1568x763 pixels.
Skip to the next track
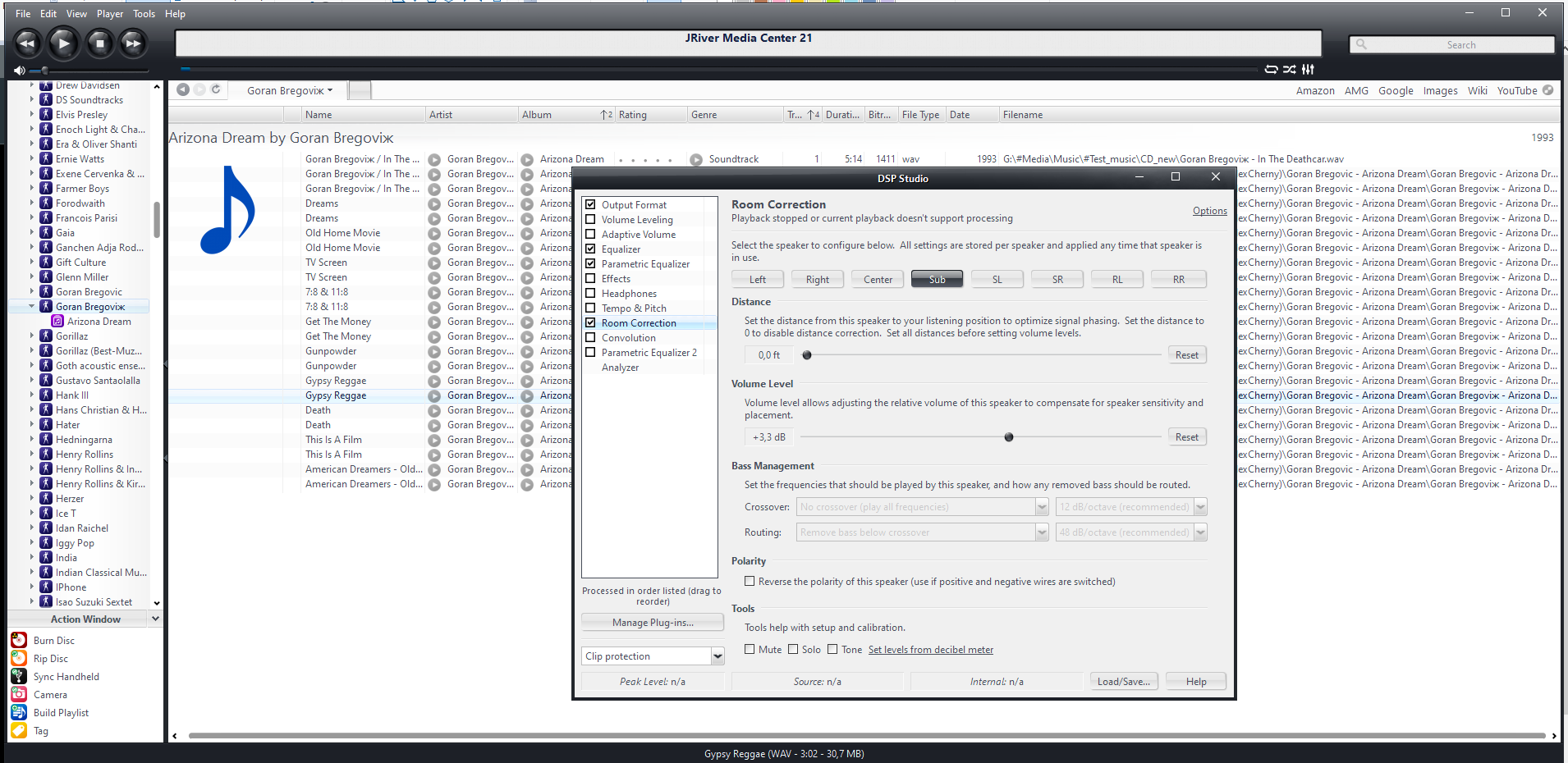click(x=133, y=43)
